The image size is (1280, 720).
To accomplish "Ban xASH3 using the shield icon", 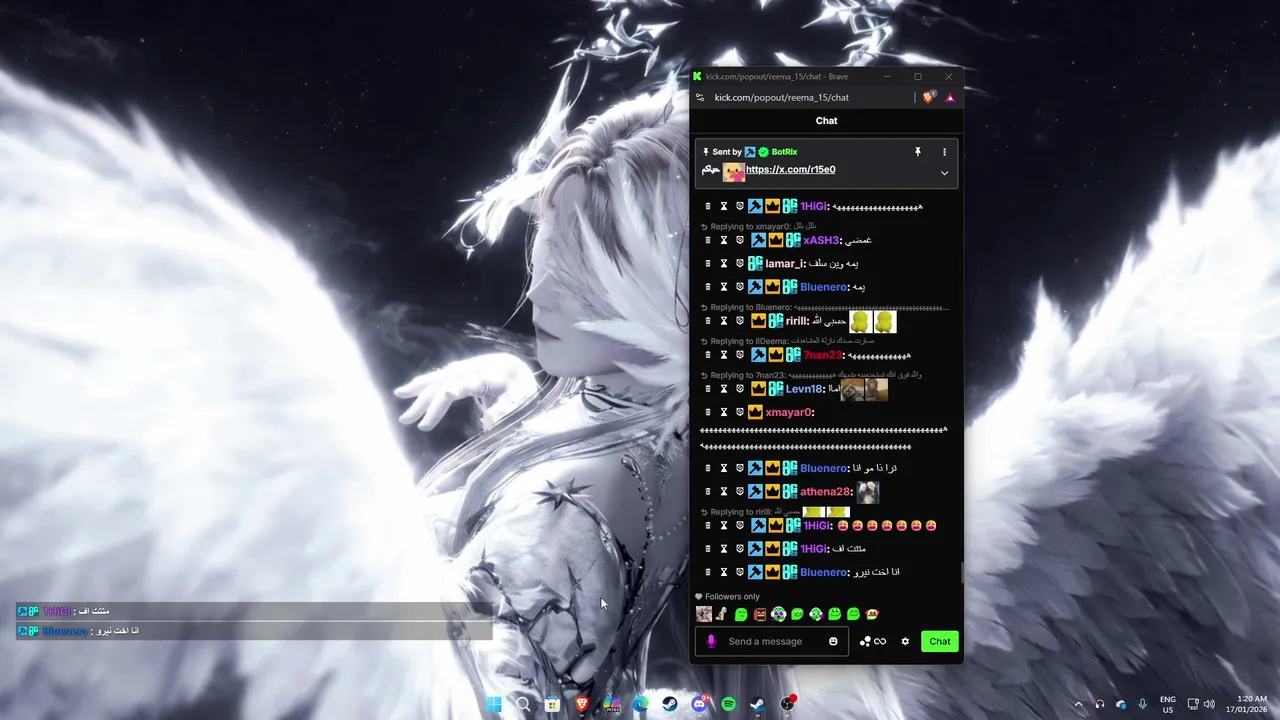I will [x=740, y=240].
